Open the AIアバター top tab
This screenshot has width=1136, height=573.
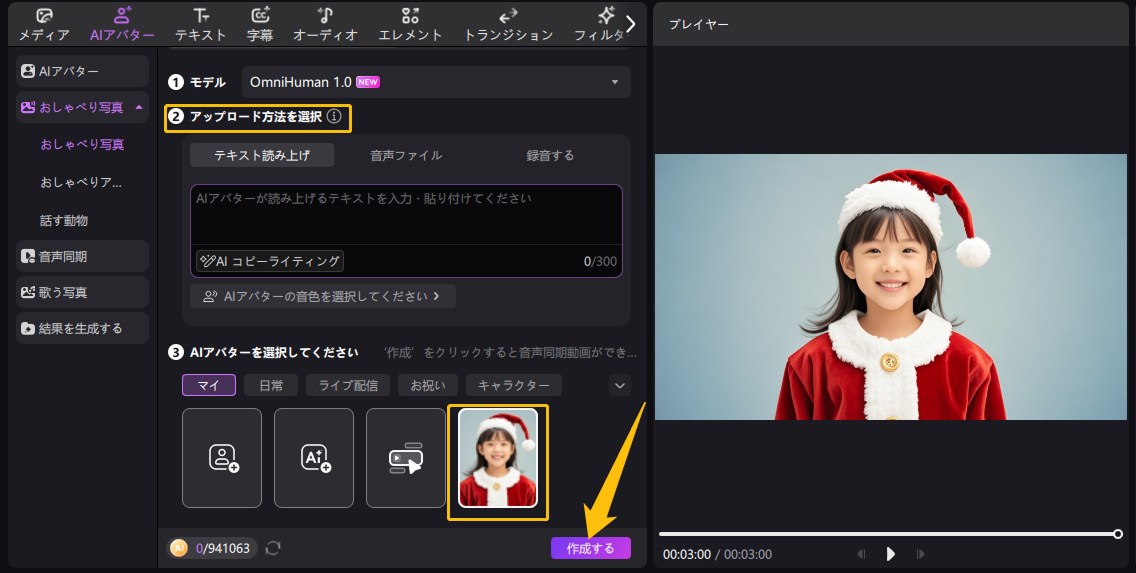pyautogui.click(x=122, y=25)
